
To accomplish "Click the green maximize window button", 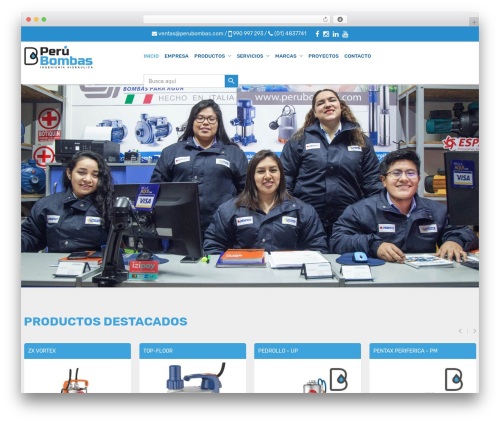I will (44, 19).
